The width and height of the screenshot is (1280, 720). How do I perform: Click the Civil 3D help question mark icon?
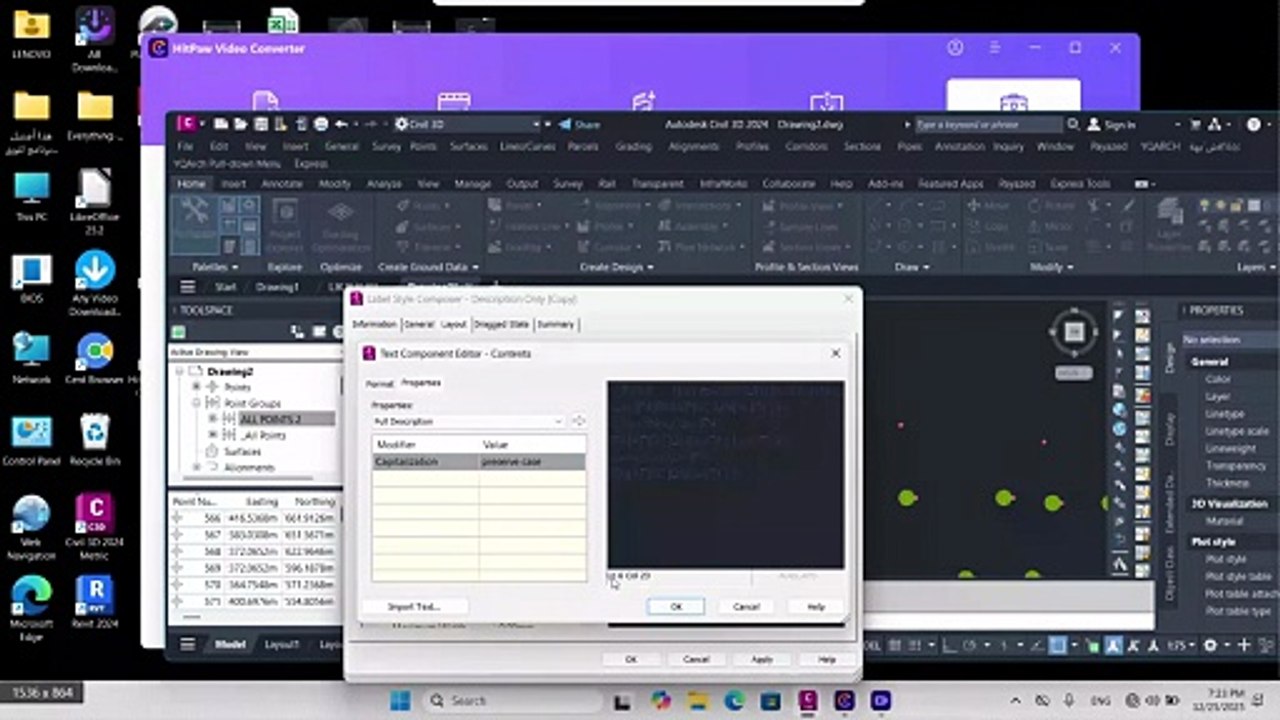click(1253, 124)
